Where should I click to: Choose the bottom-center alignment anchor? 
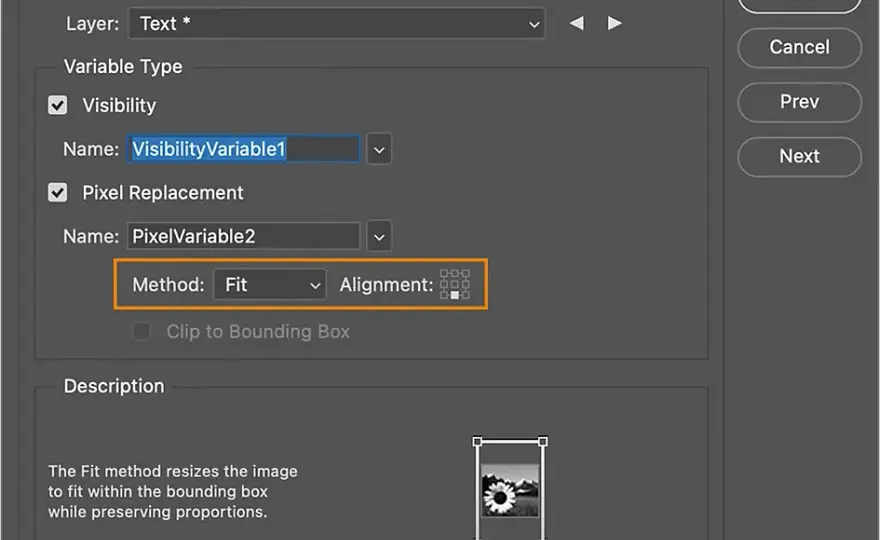pos(455,295)
